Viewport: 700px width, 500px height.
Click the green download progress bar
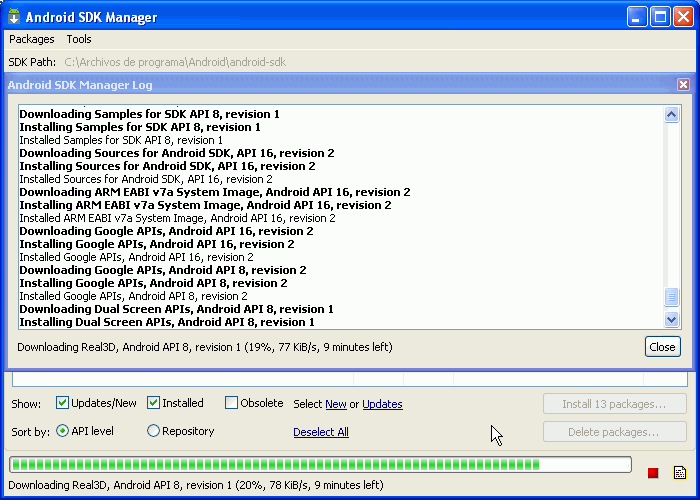pos(320,465)
